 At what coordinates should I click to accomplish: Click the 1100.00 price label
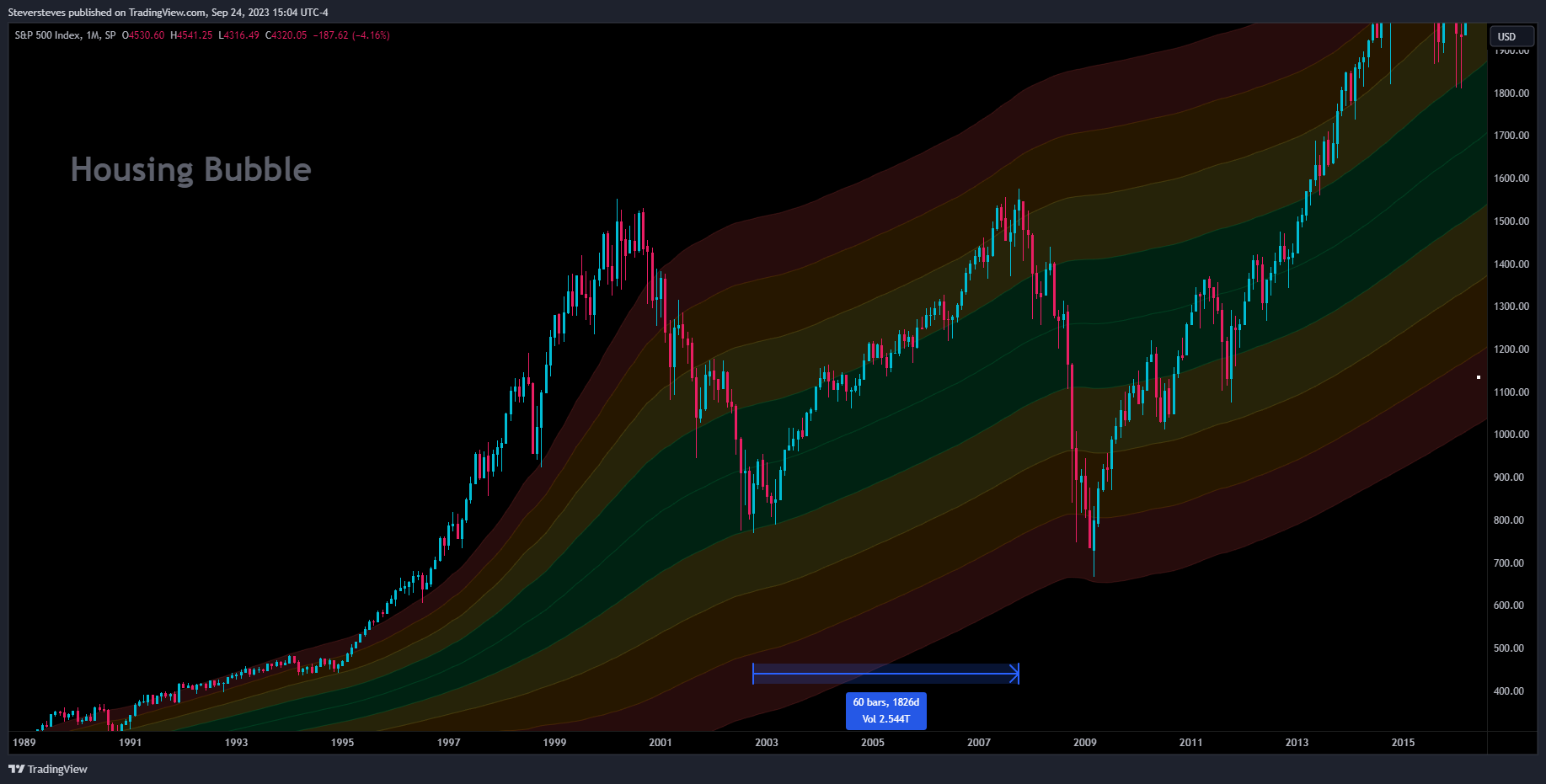(1511, 392)
